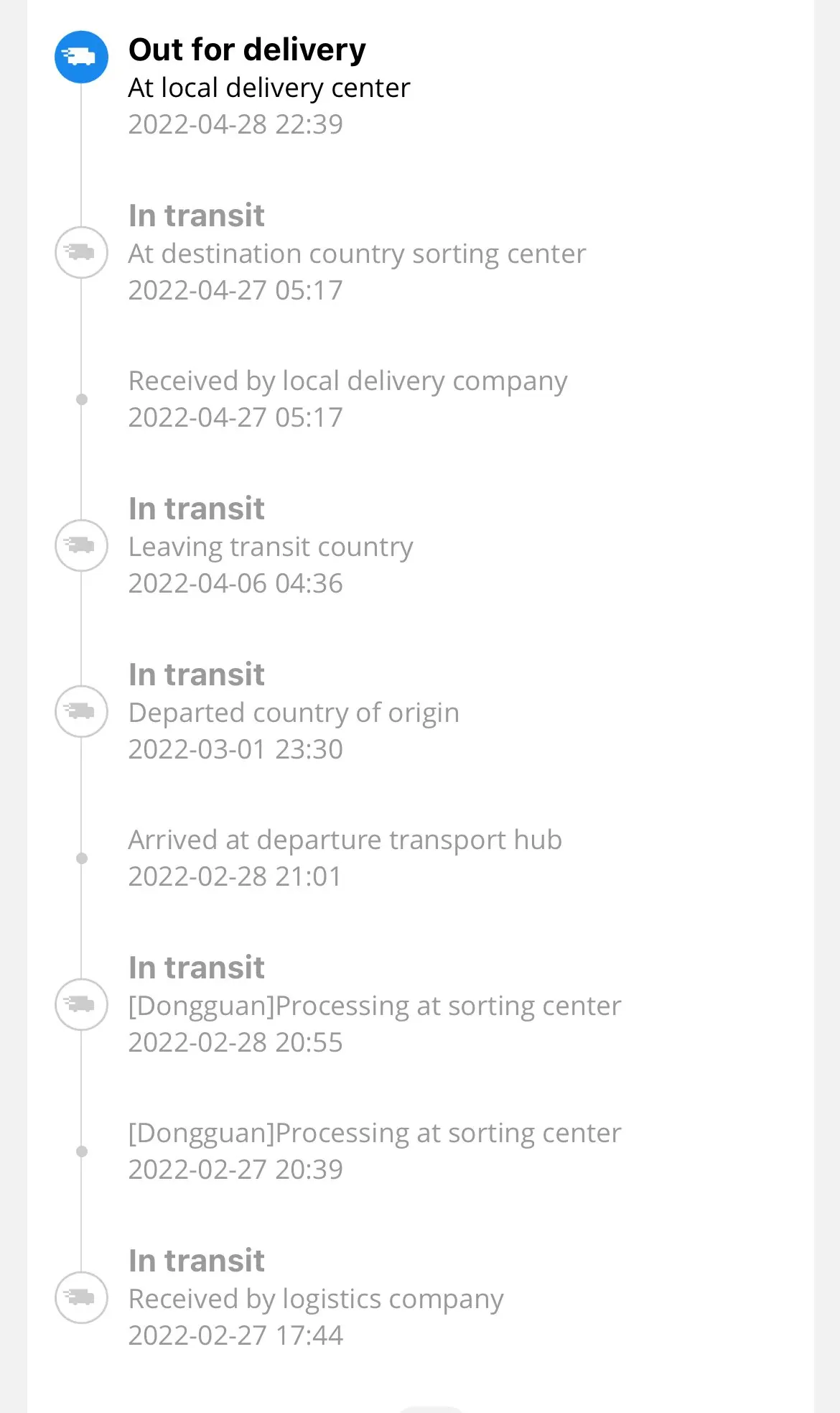
Task: Click truck icon beside destination country sorting center
Action: coord(81,252)
